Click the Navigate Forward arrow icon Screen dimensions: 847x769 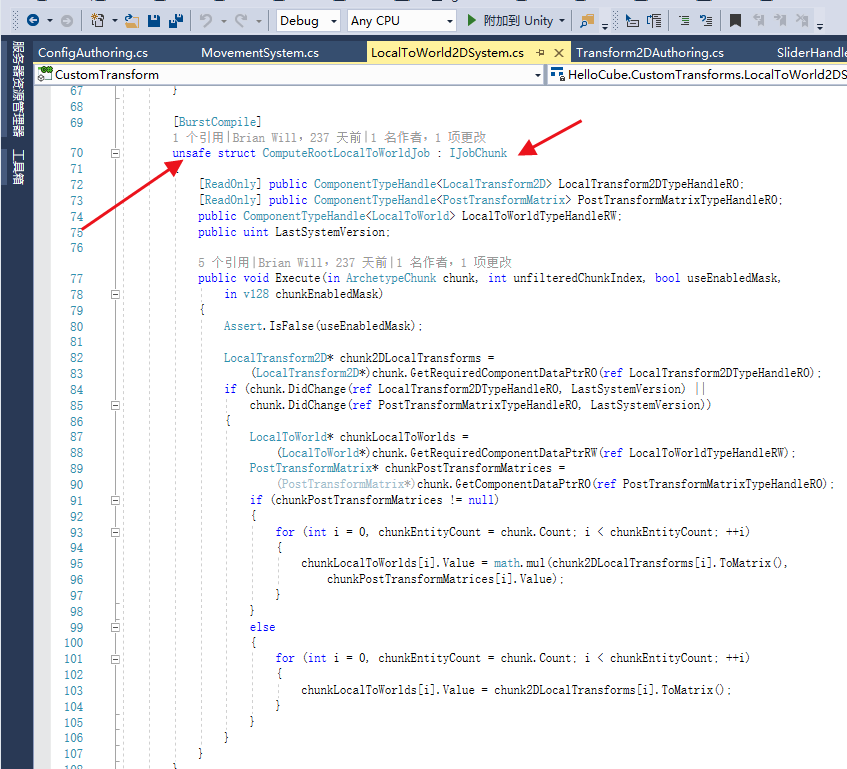(x=67, y=21)
